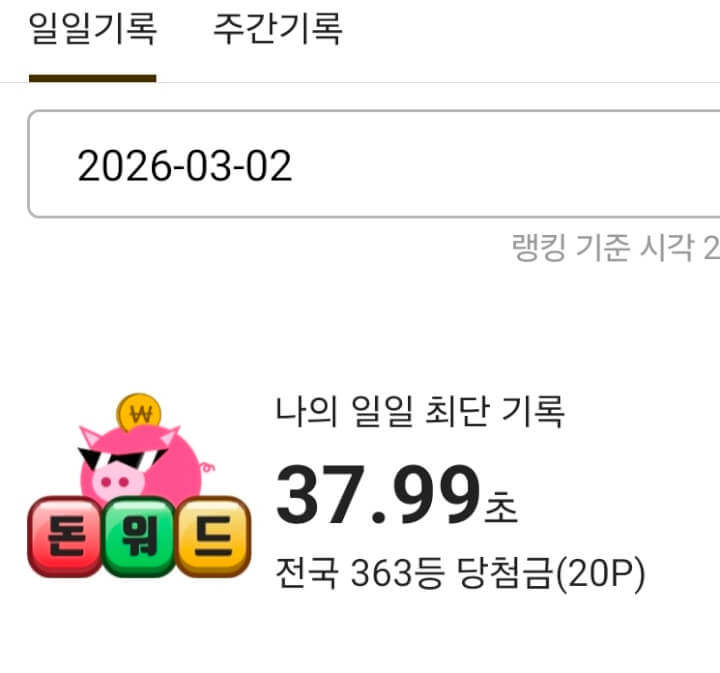Image resolution: width=720 pixels, height=673 pixels.
Task: Select the 일일기록 tab
Action: pyautogui.click(x=93, y=28)
